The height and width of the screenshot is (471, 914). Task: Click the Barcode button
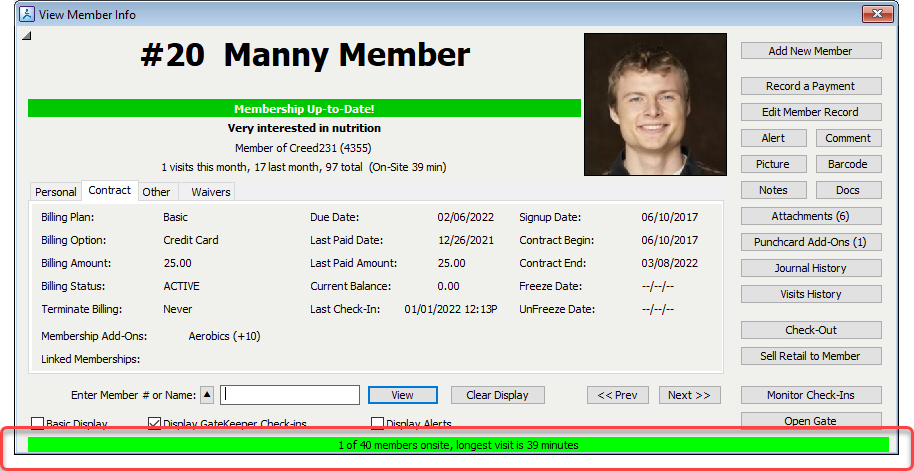[848, 164]
